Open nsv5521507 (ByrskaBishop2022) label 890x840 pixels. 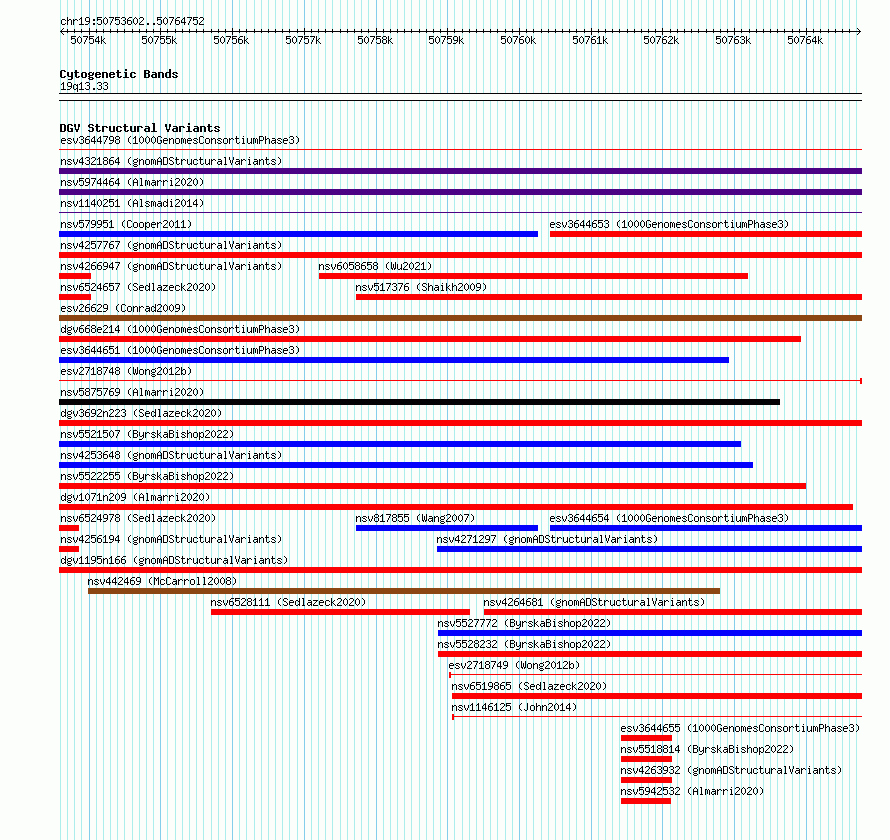(147, 434)
